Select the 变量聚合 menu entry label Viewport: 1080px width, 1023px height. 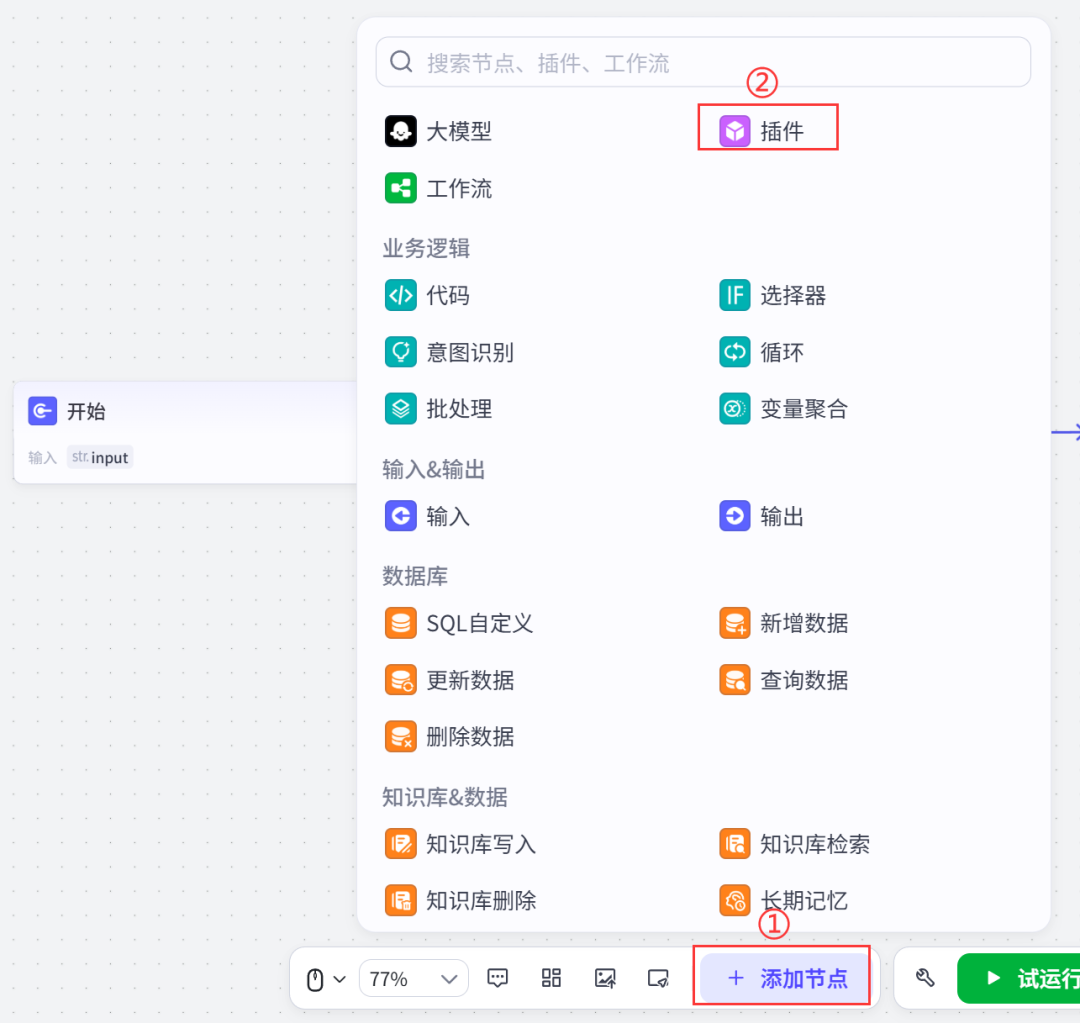click(x=804, y=409)
